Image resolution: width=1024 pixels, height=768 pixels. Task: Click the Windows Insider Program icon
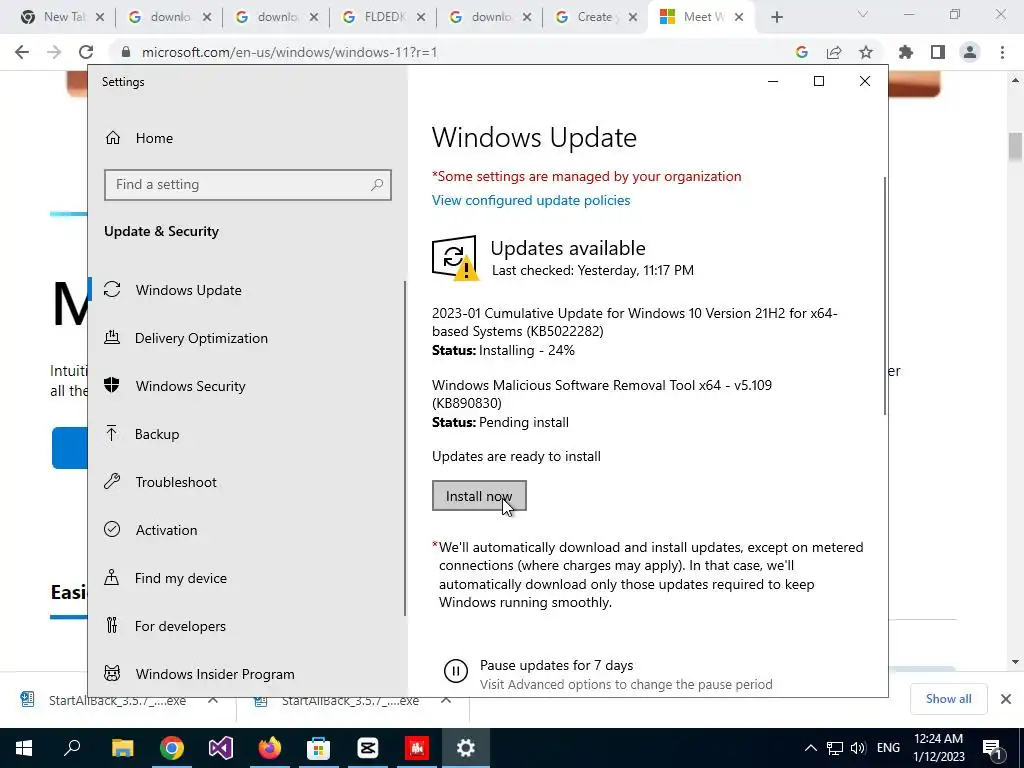tap(112, 673)
